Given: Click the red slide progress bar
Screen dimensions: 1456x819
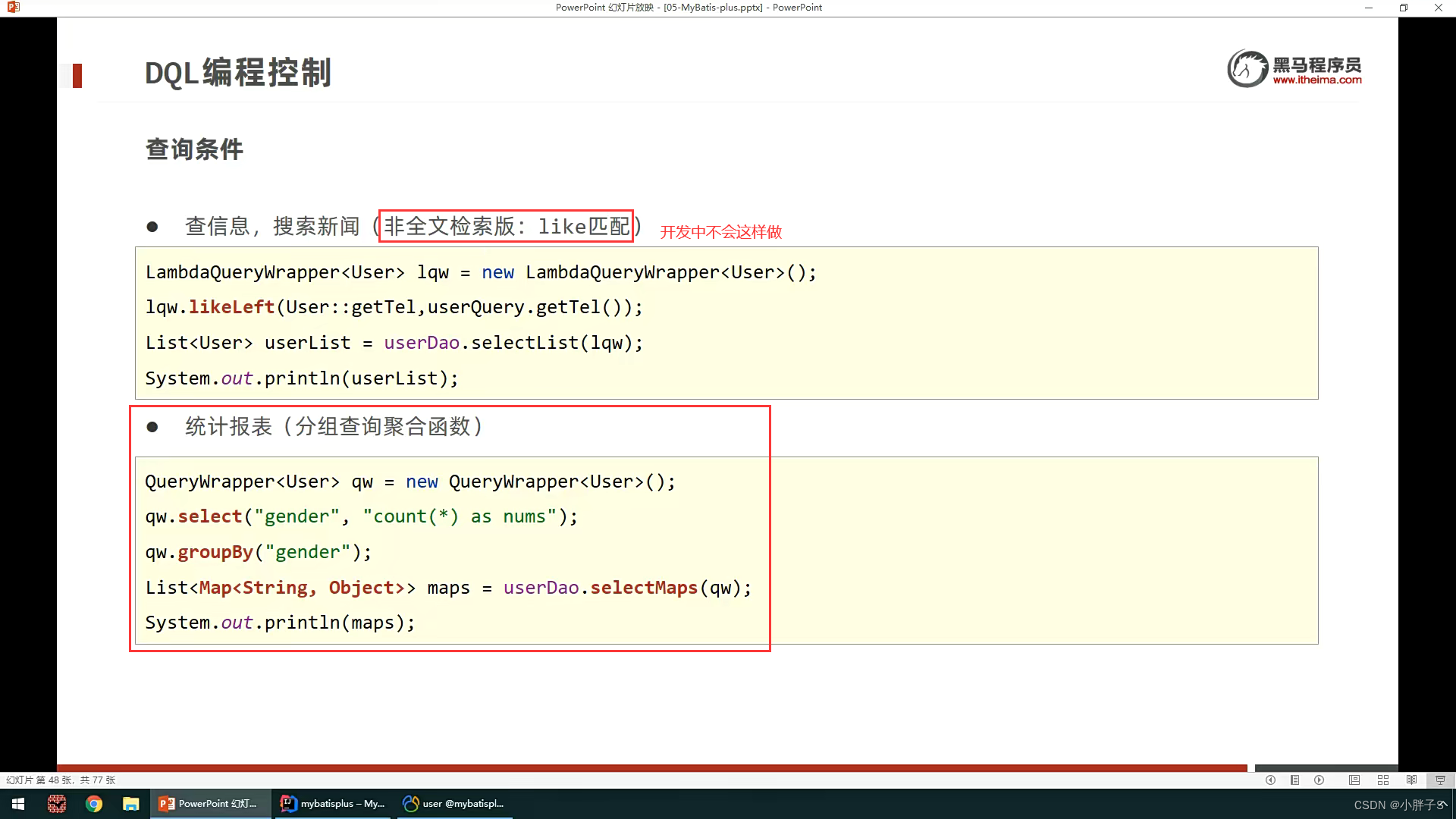Looking at the screenshot, I should click(652, 768).
